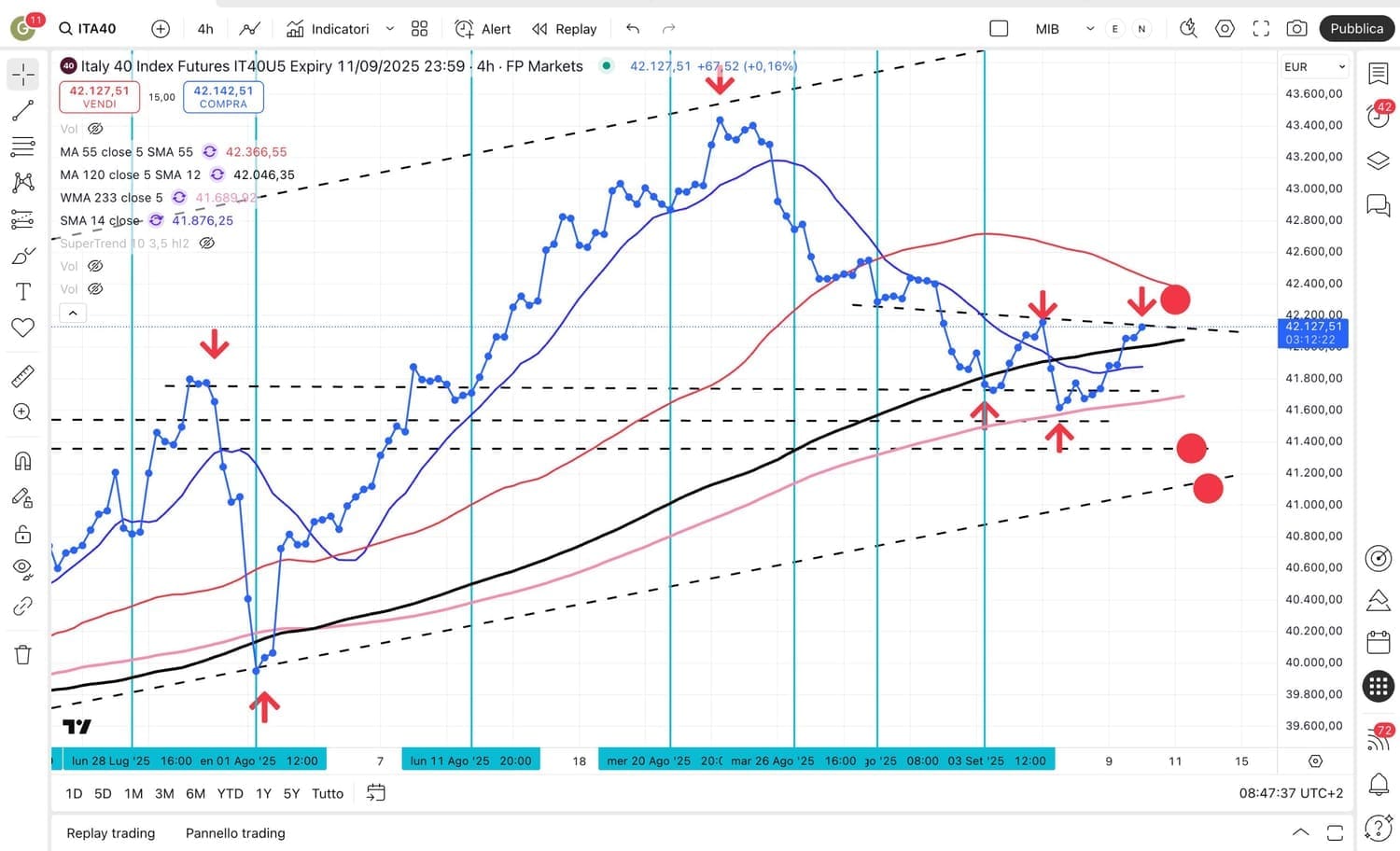Create an Alert
Screen dimensions: 1400x851
tap(483, 29)
